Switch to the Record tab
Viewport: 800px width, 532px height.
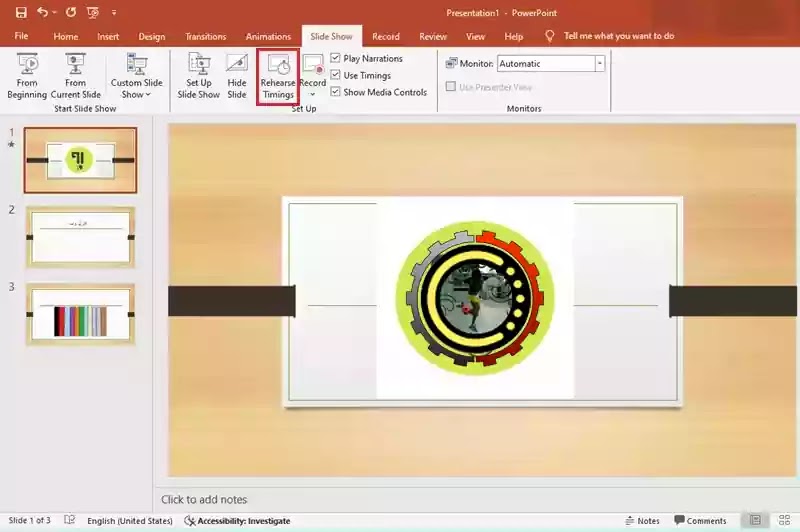(386, 36)
